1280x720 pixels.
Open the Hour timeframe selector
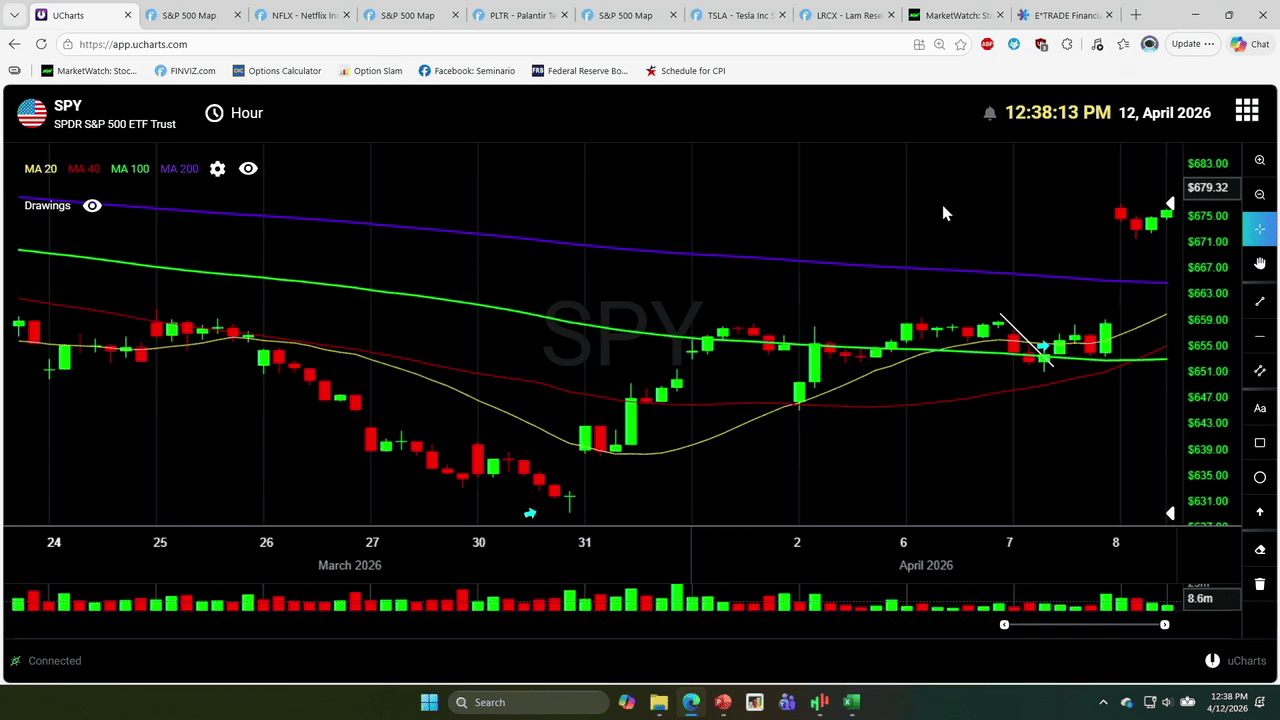coord(234,113)
